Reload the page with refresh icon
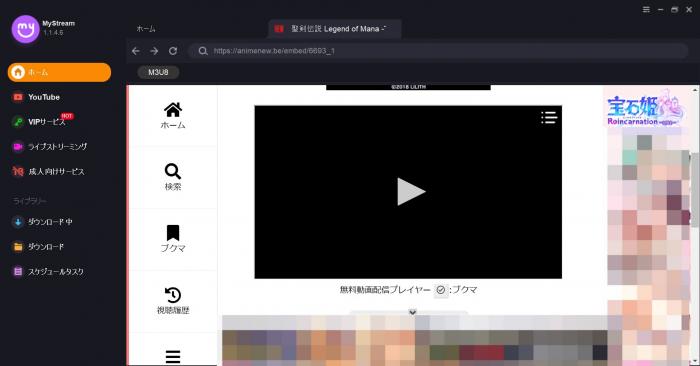This screenshot has width=700, height=366. [173, 51]
